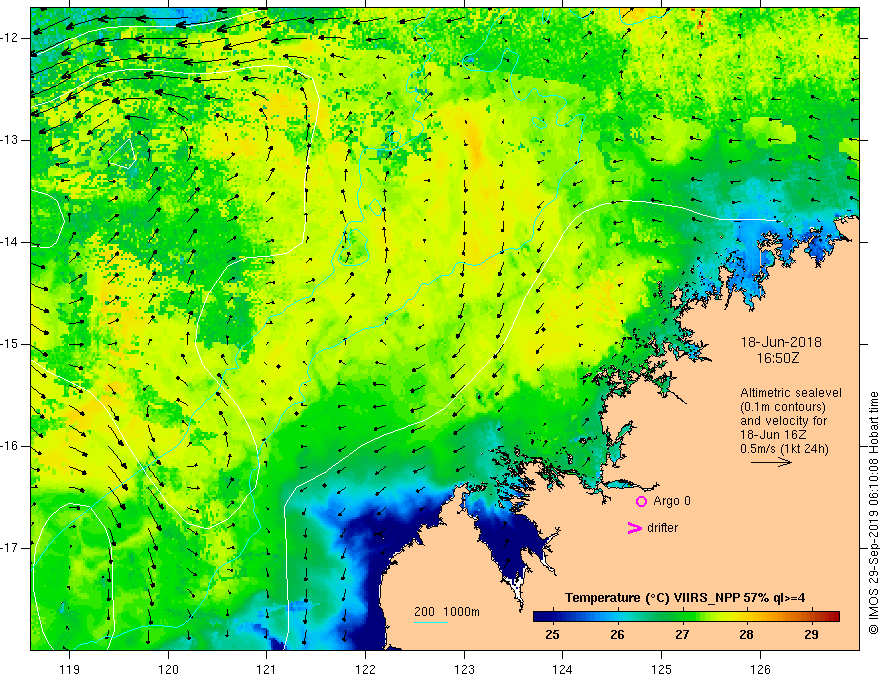This screenshot has width=880, height=680.
Task: Click the colorbar tick label '29'
Action: coord(811,635)
